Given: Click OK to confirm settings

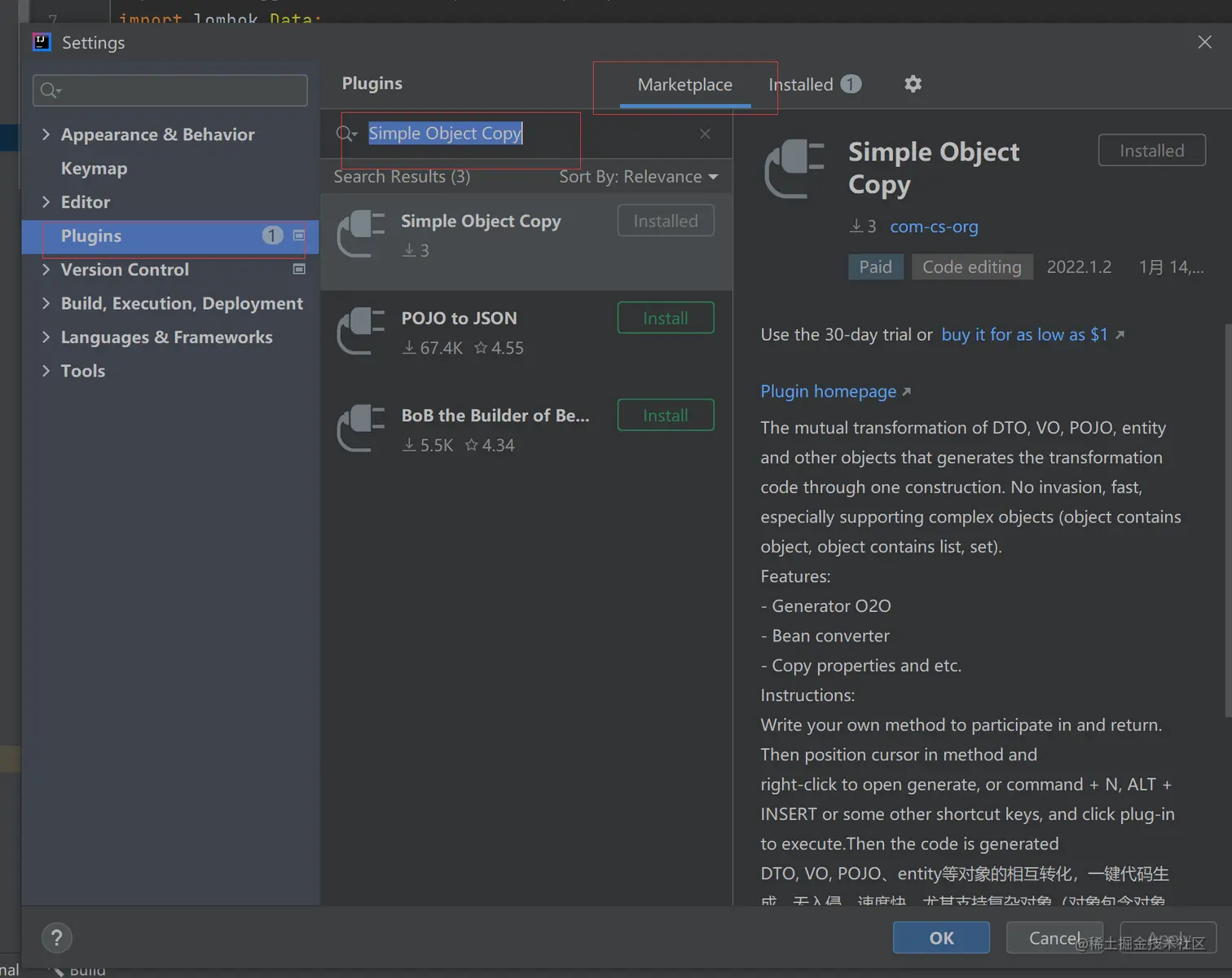Looking at the screenshot, I should click(x=941, y=938).
